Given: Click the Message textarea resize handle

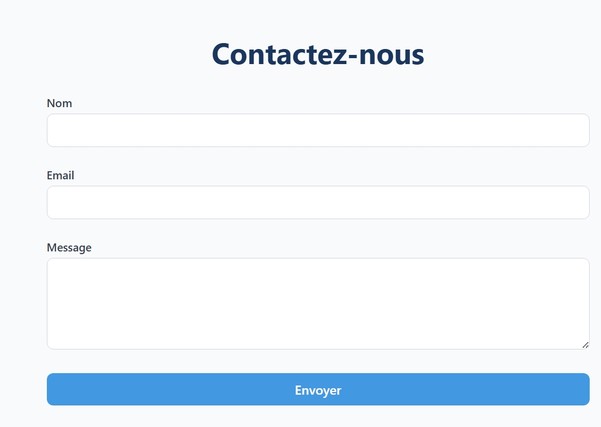Looking at the screenshot, I should (x=585, y=345).
